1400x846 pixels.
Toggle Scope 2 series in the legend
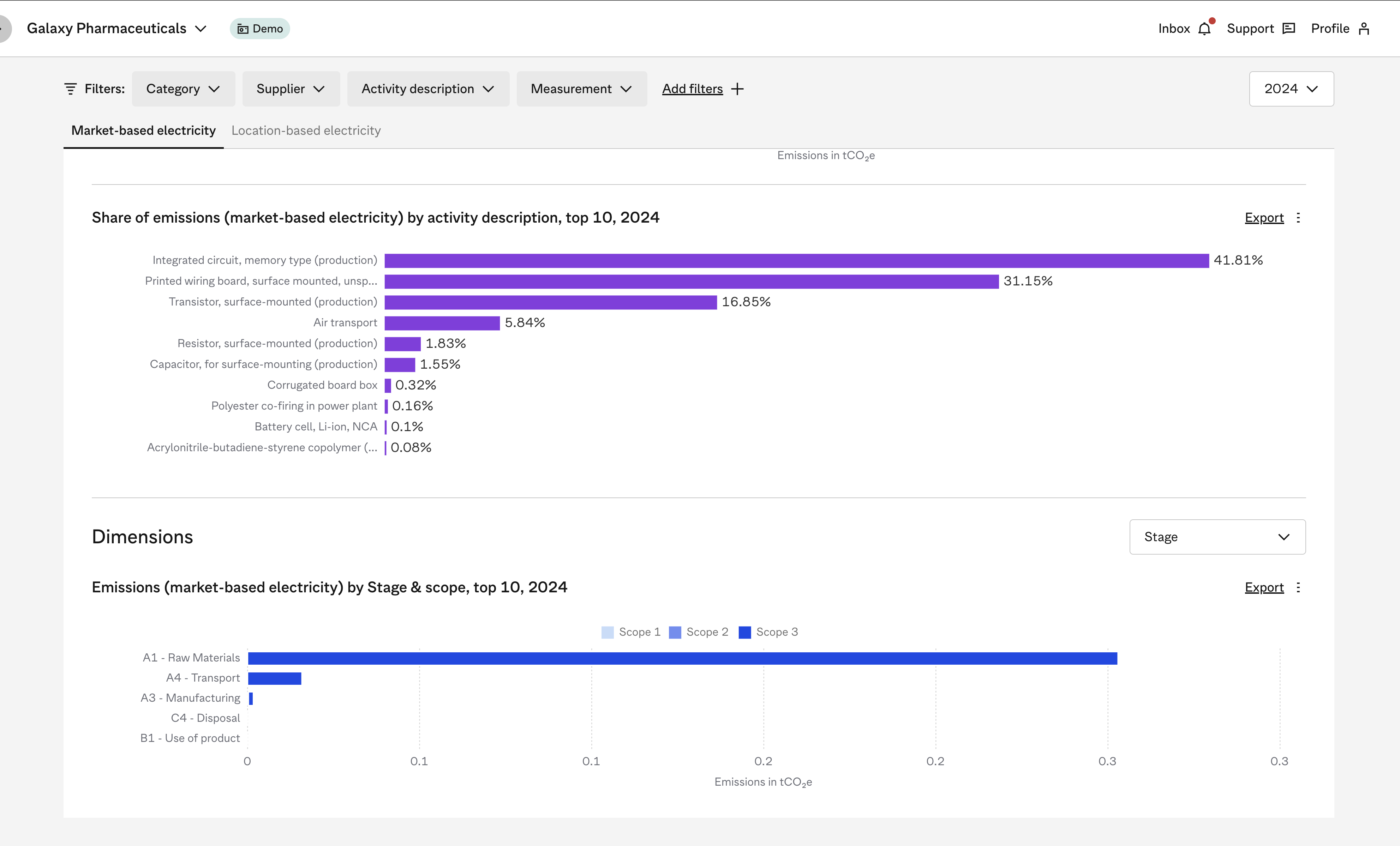point(699,632)
